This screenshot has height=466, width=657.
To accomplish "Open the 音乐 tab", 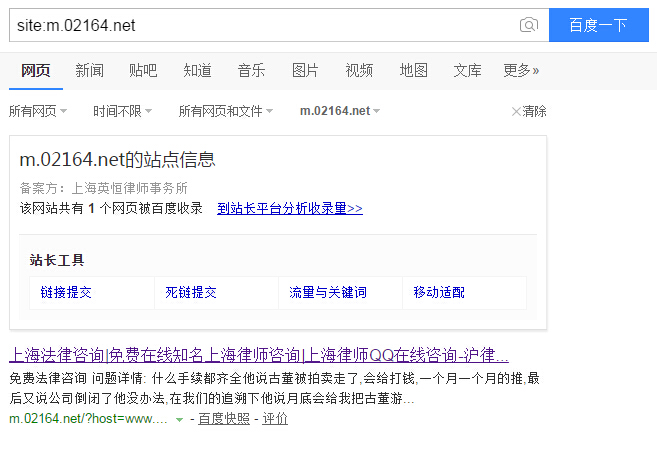I will (x=251, y=70).
